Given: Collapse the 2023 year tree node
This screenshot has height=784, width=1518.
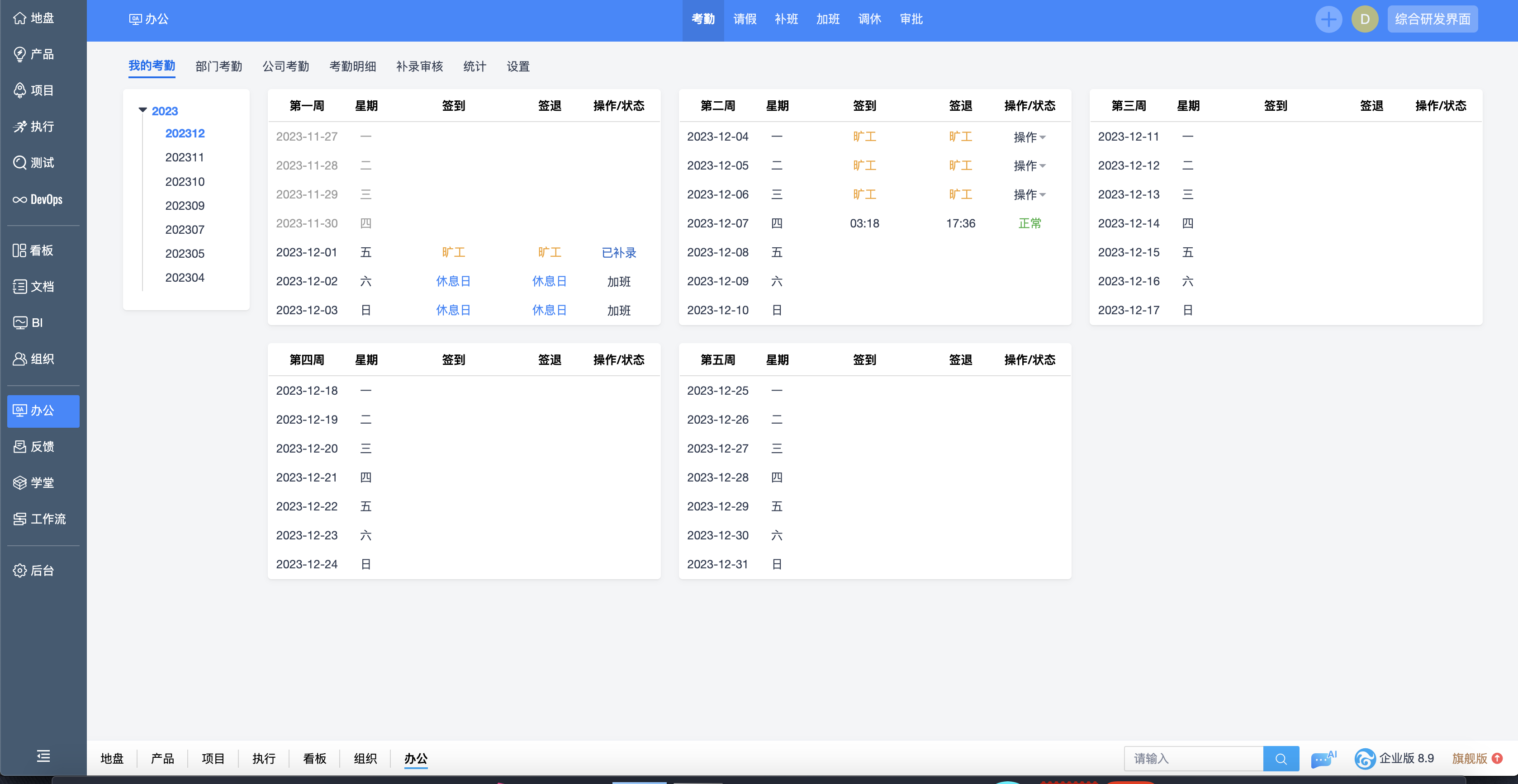Looking at the screenshot, I should 142,111.
